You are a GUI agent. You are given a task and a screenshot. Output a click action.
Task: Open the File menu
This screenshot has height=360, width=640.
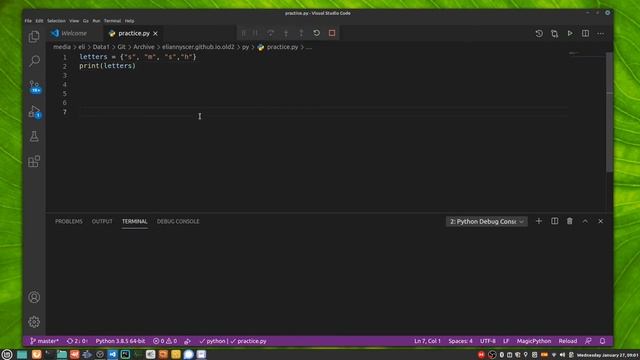[28, 21]
